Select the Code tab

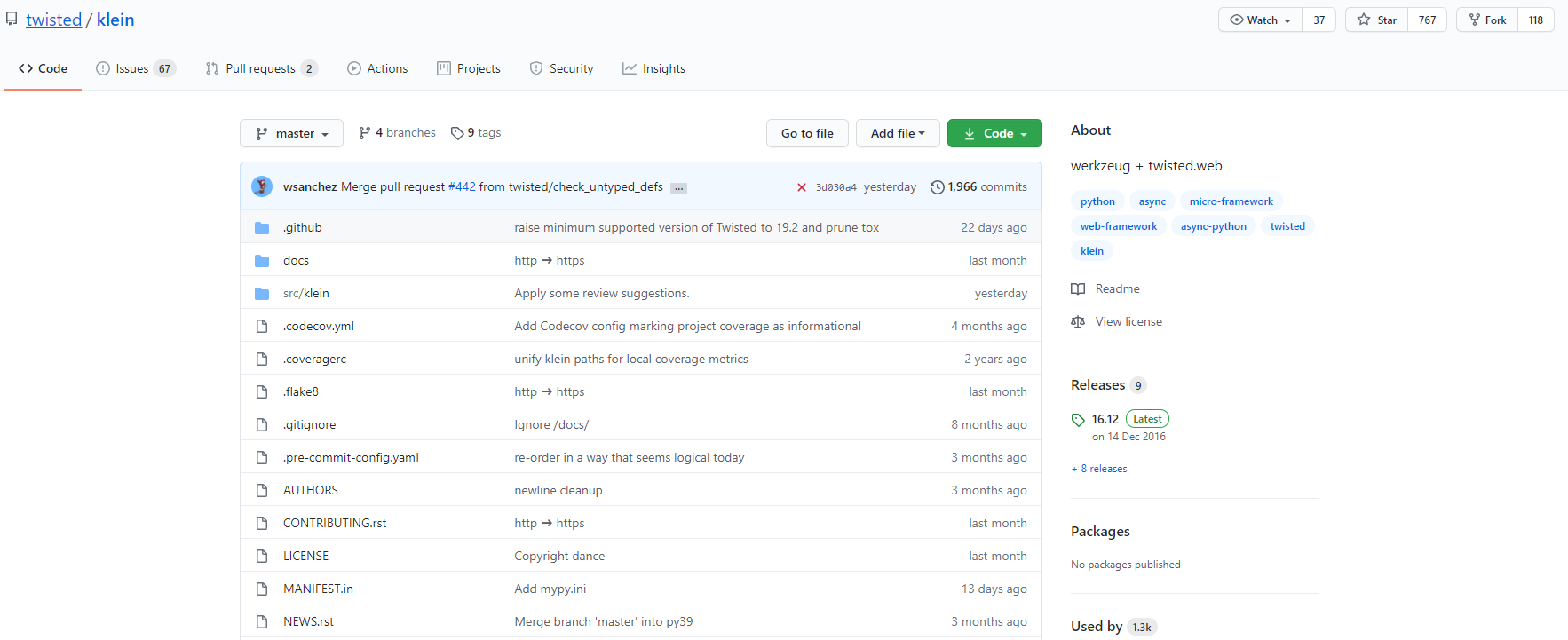pos(43,68)
